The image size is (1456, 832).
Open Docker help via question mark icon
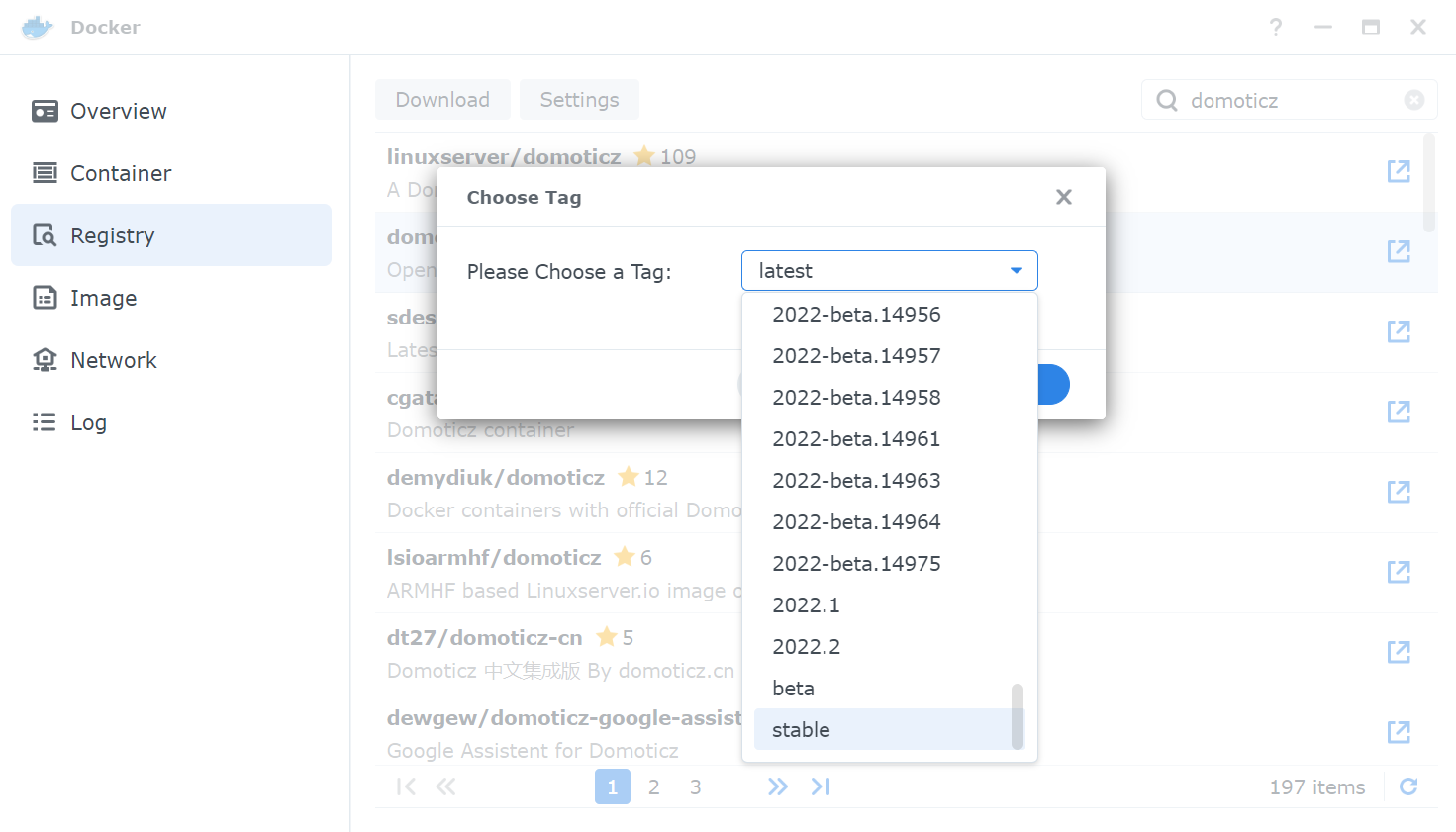[x=1276, y=27]
